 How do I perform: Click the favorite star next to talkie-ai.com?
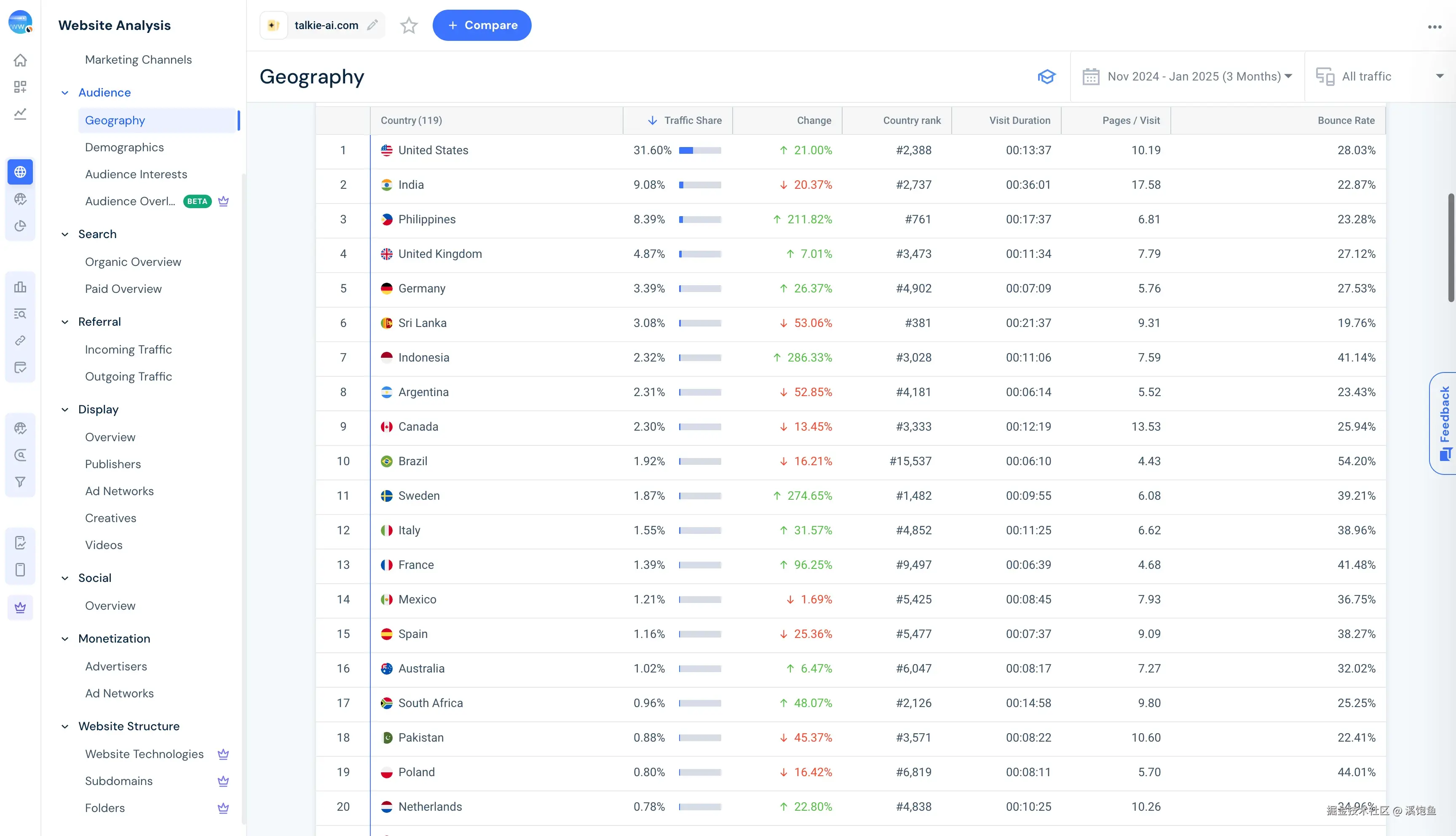(409, 25)
